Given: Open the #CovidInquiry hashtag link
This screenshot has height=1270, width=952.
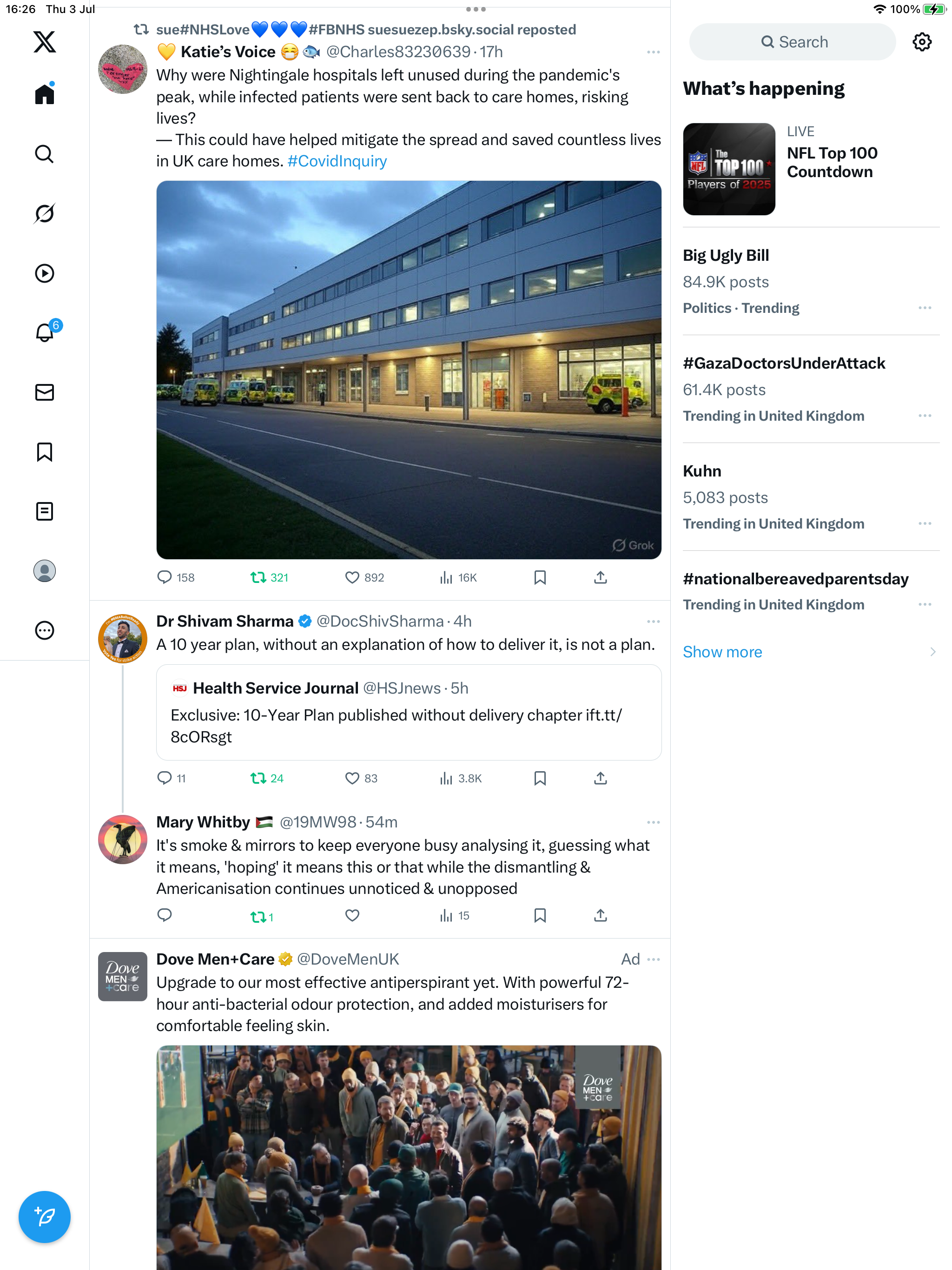Looking at the screenshot, I should [x=337, y=161].
